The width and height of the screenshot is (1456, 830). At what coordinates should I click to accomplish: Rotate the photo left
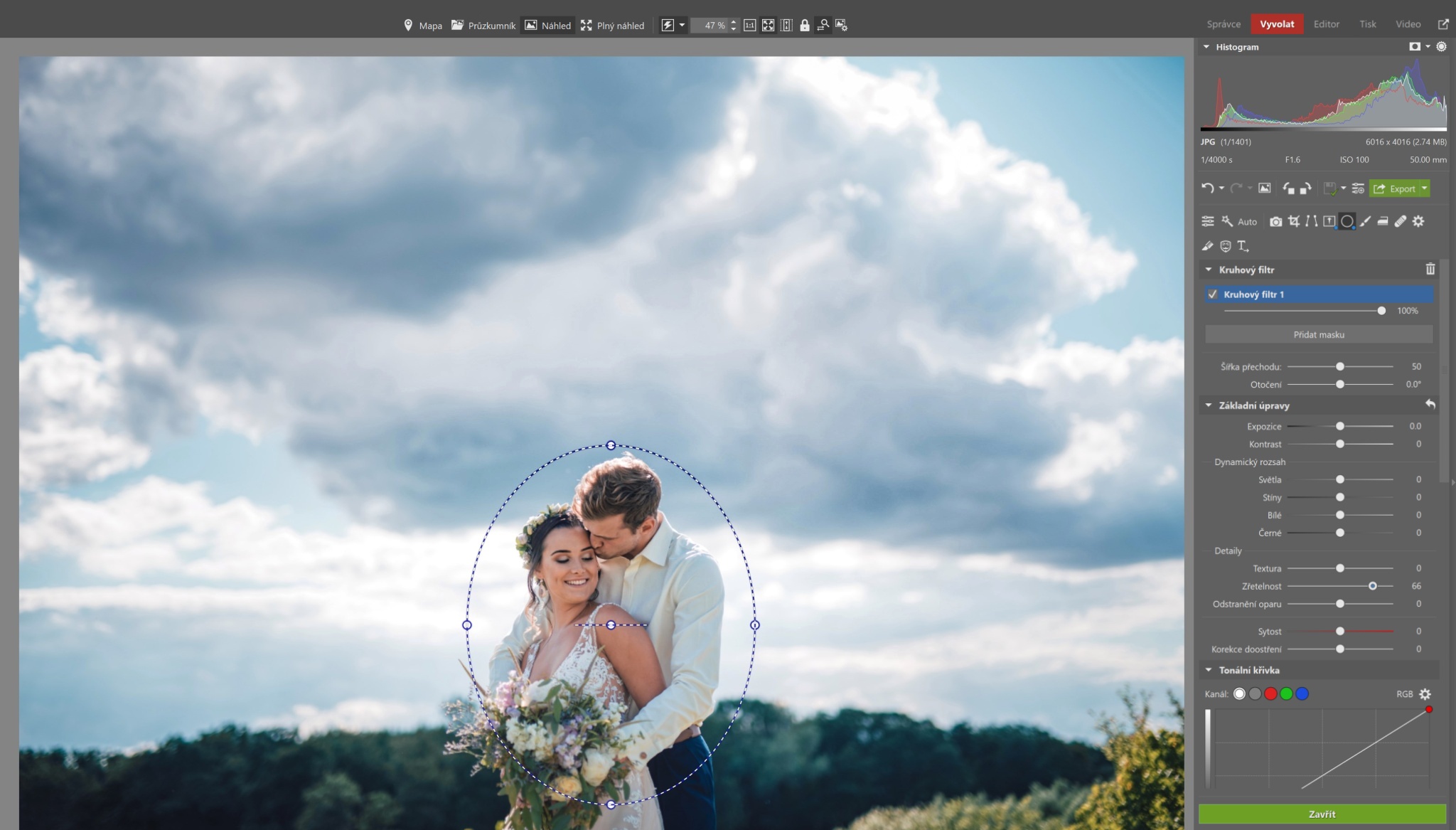(x=1288, y=188)
